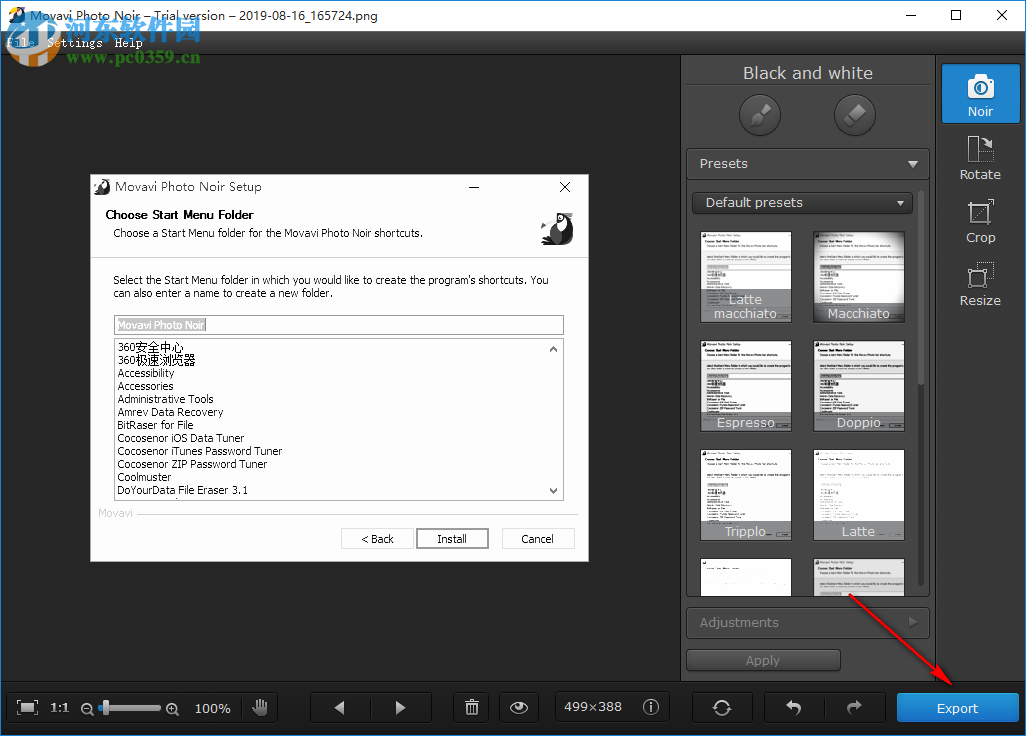Activate the Hand pan tool
Viewport: 1026px width, 736px height.
pos(260,707)
